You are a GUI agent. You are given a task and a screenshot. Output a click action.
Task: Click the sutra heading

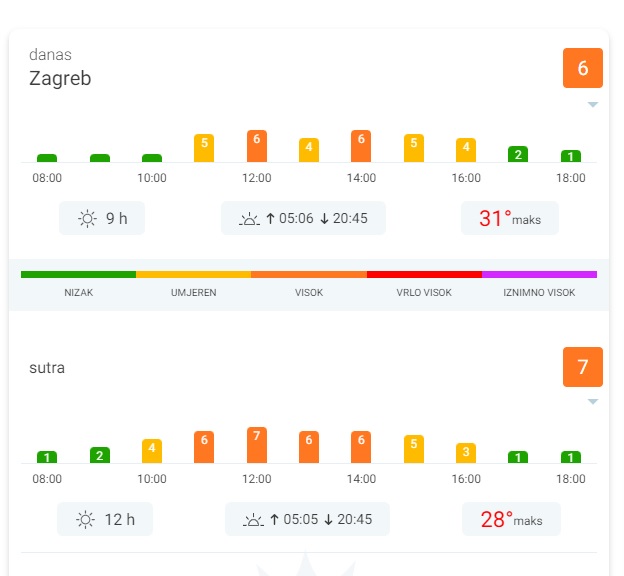coord(47,368)
